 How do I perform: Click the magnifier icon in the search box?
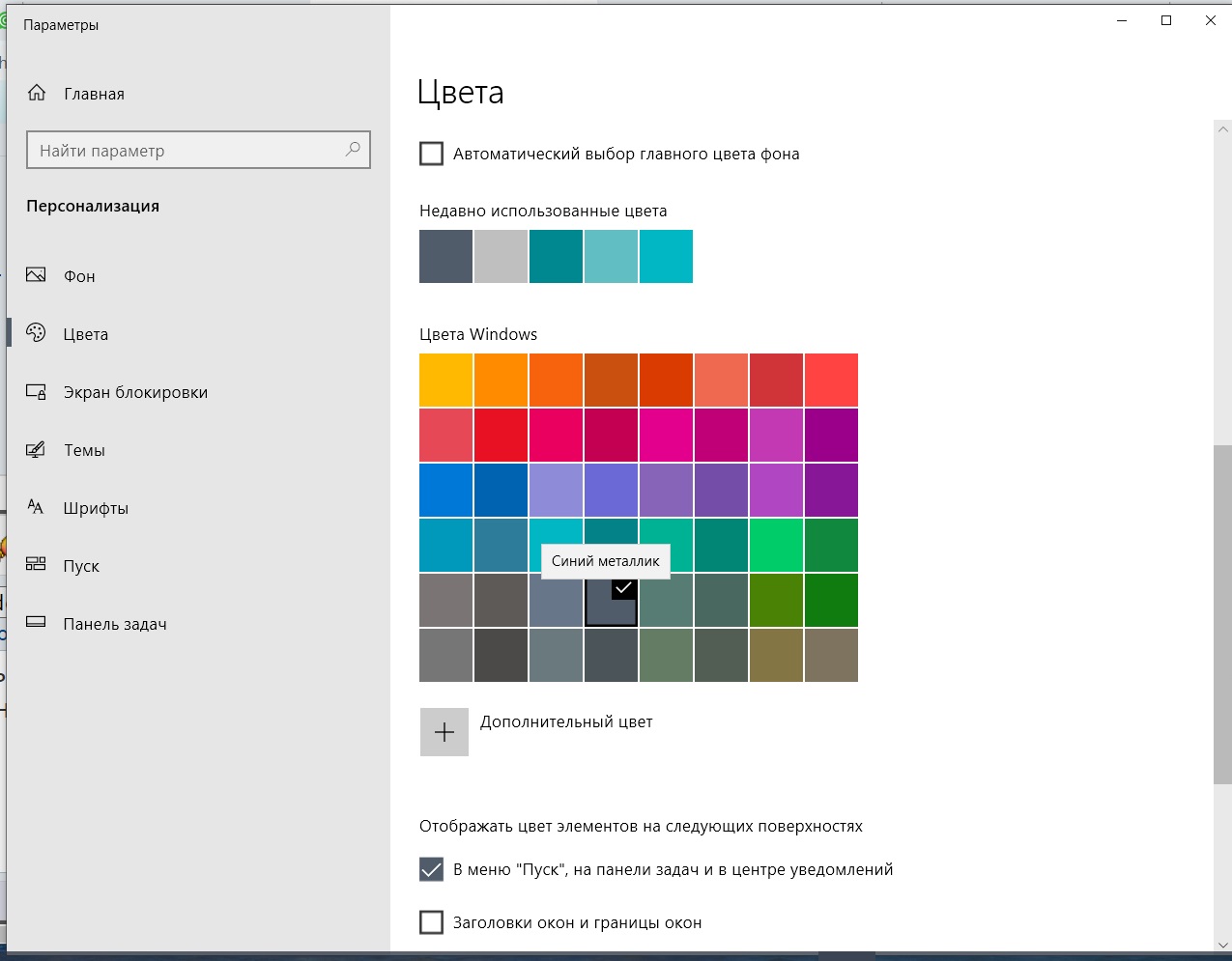(x=353, y=150)
